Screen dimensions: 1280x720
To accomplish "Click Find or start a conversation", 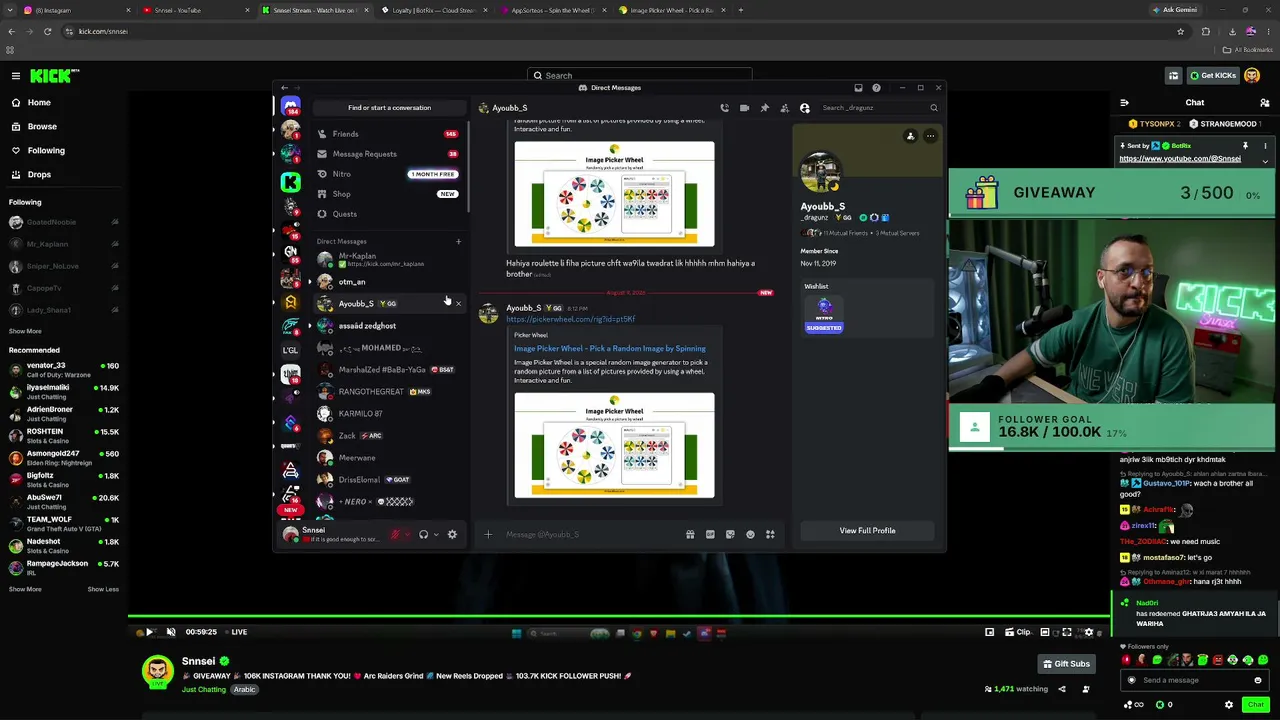I will [x=389, y=108].
